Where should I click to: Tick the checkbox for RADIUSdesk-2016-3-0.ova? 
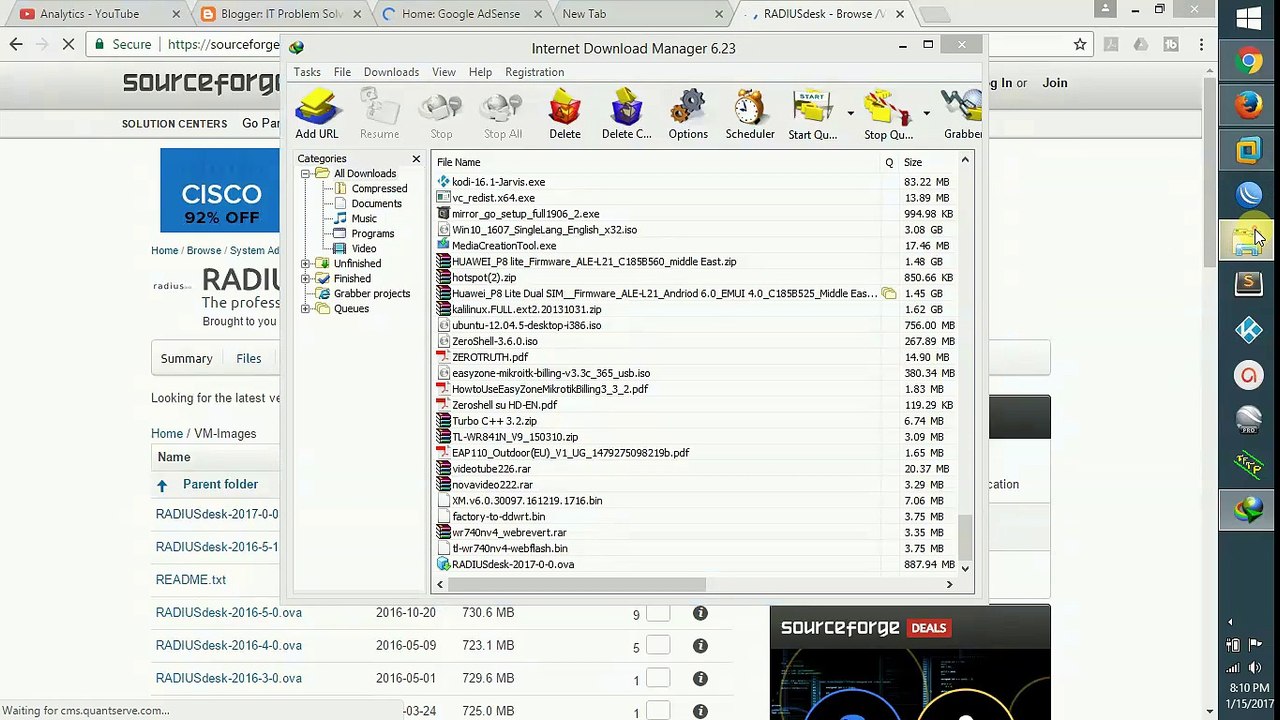(x=658, y=680)
